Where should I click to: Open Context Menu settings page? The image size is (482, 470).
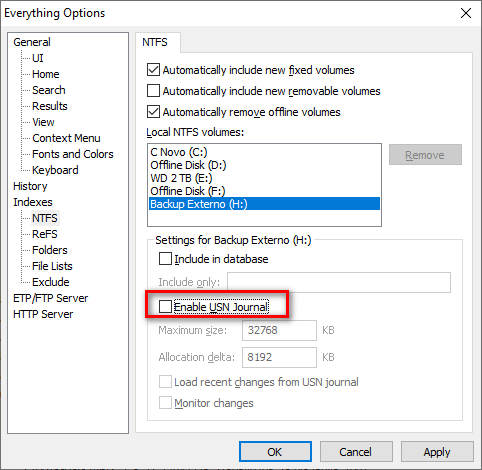pos(66,138)
